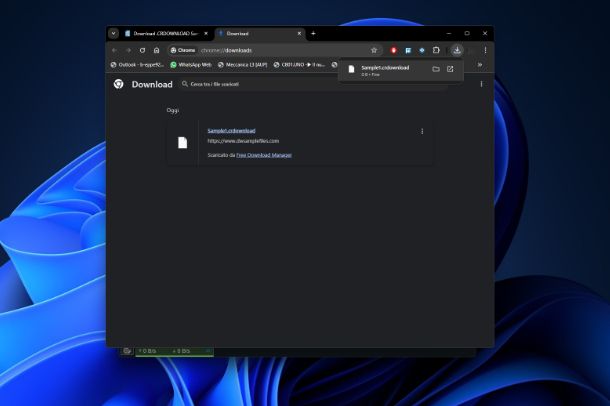Close the Download .CRDOWNLOAD Sample tab

(206, 33)
